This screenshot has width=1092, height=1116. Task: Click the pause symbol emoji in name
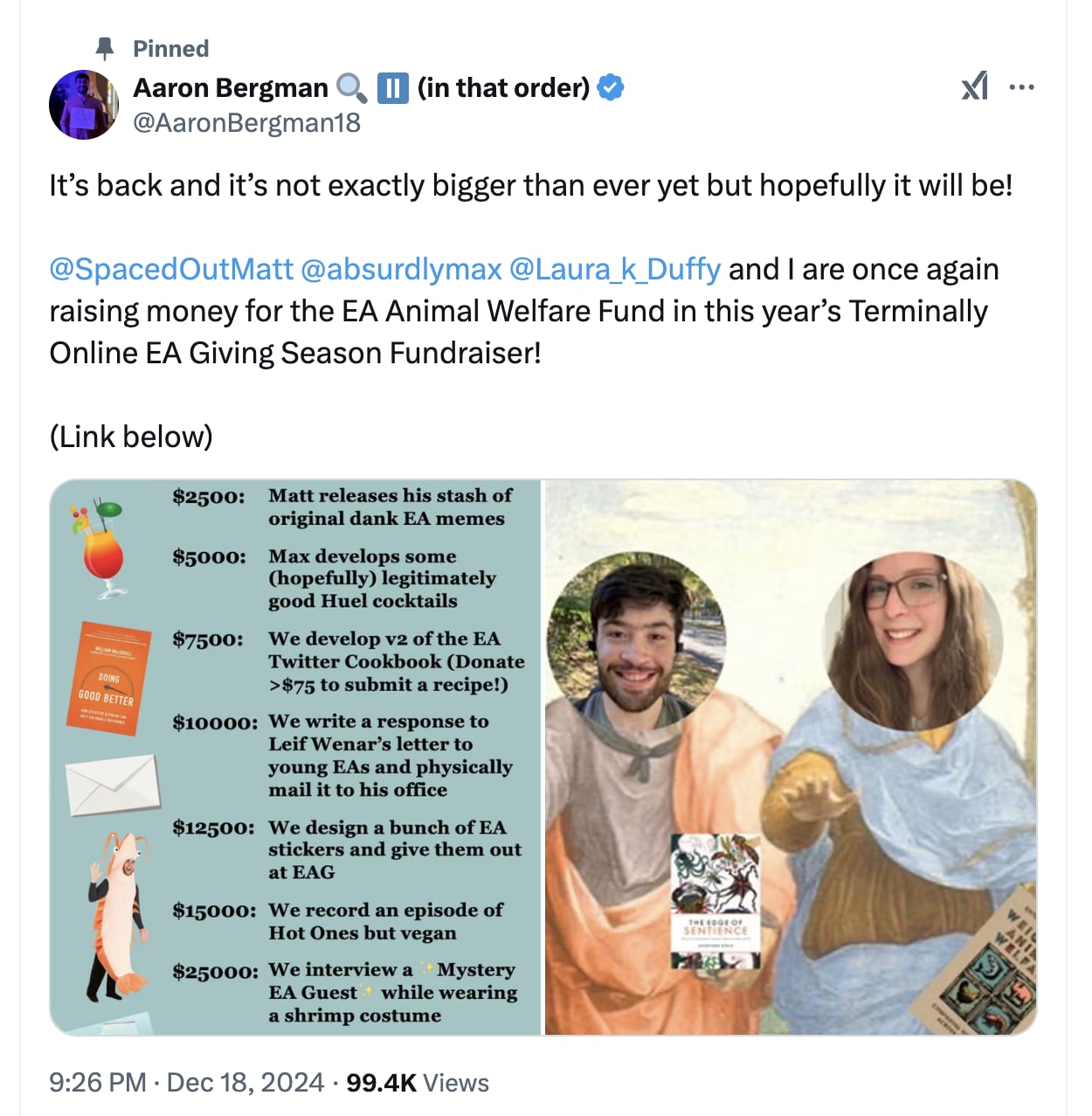tap(392, 87)
